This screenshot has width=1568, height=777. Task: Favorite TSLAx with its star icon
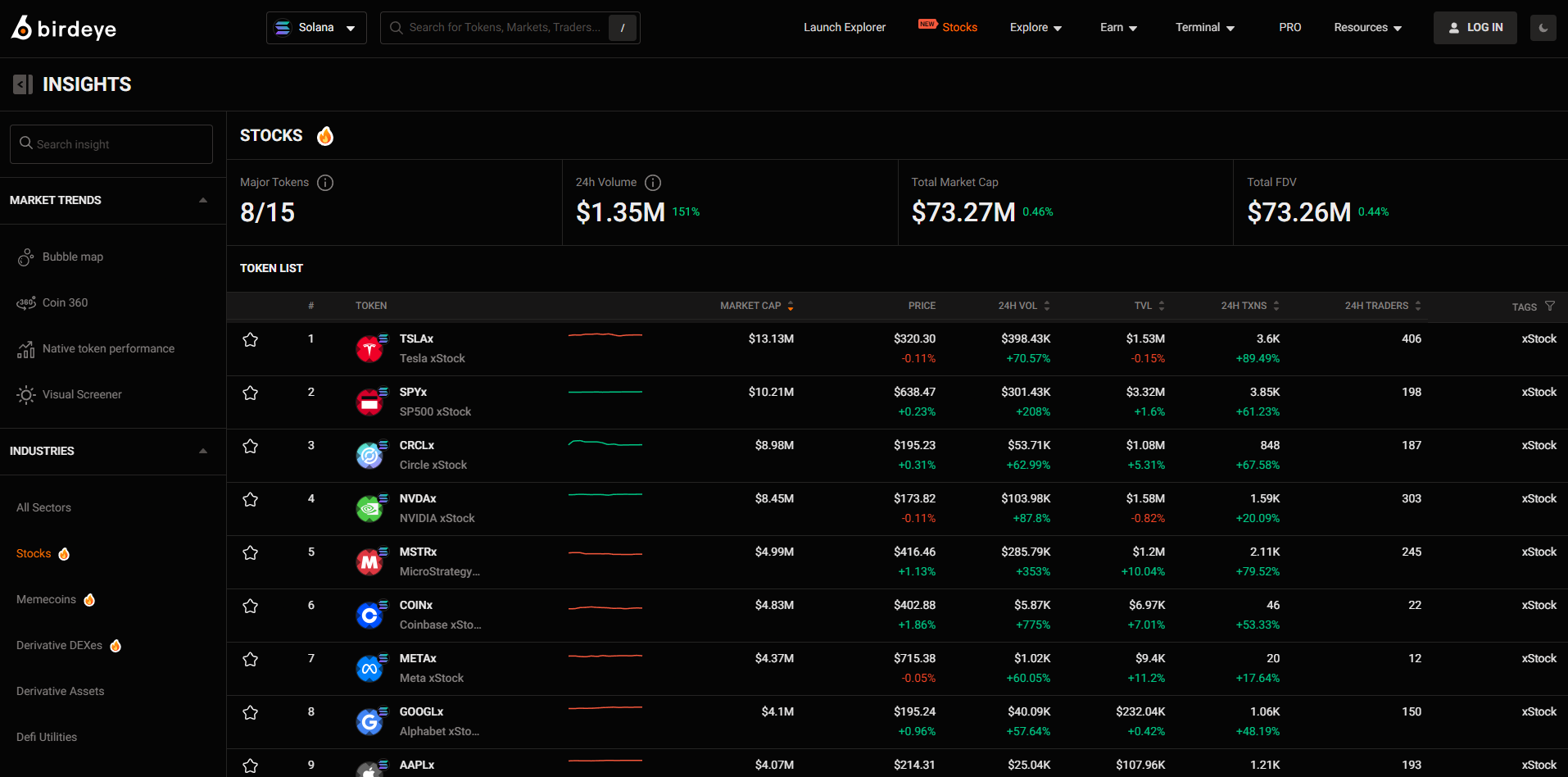251,339
